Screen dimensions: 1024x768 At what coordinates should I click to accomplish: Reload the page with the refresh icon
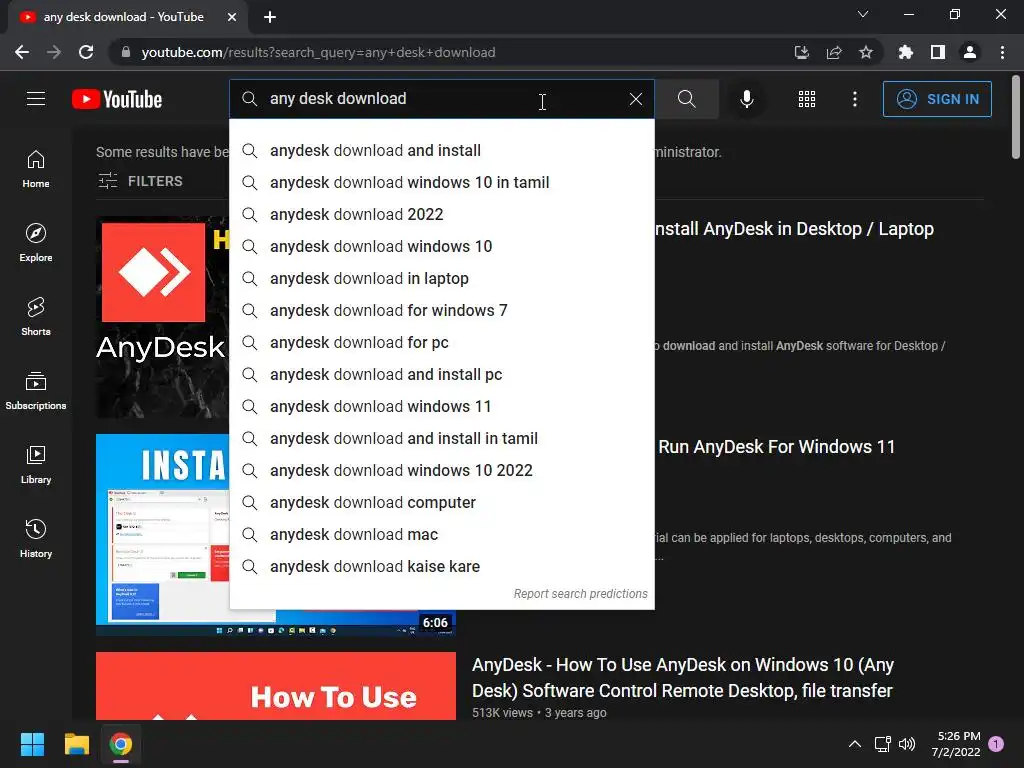point(86,52)
